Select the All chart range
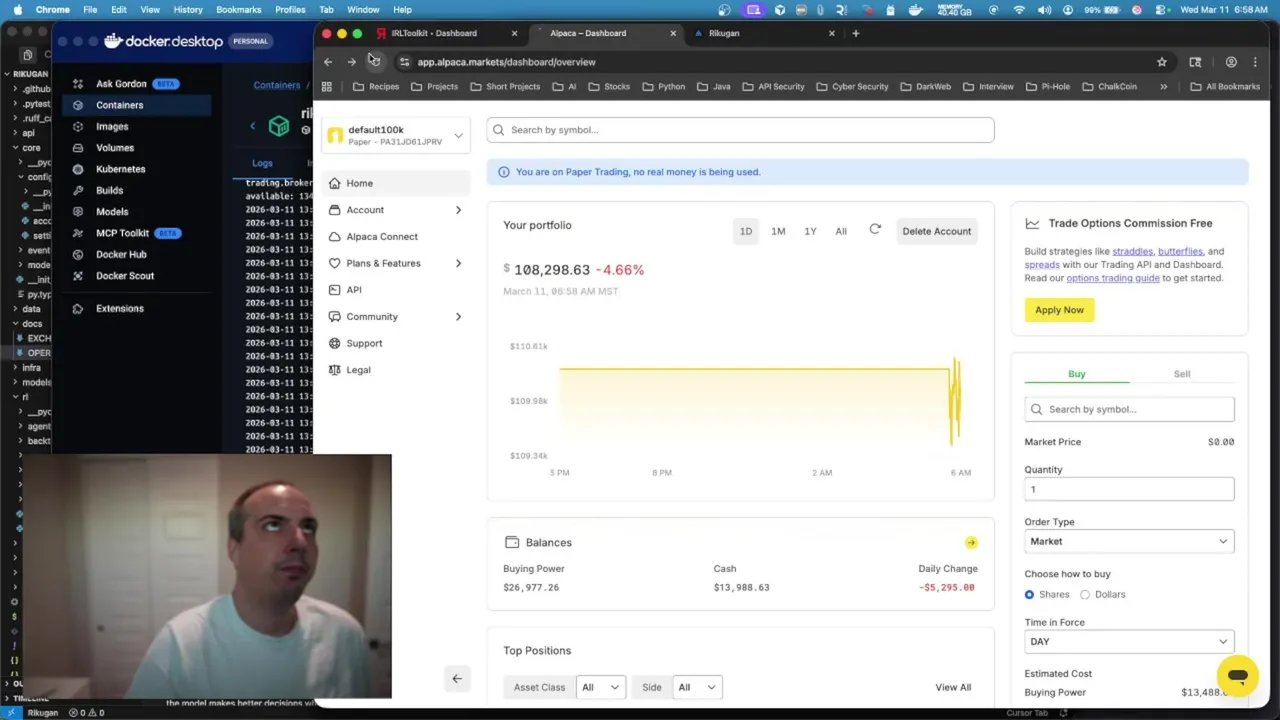1280x720 pixels. pos(841,231)
